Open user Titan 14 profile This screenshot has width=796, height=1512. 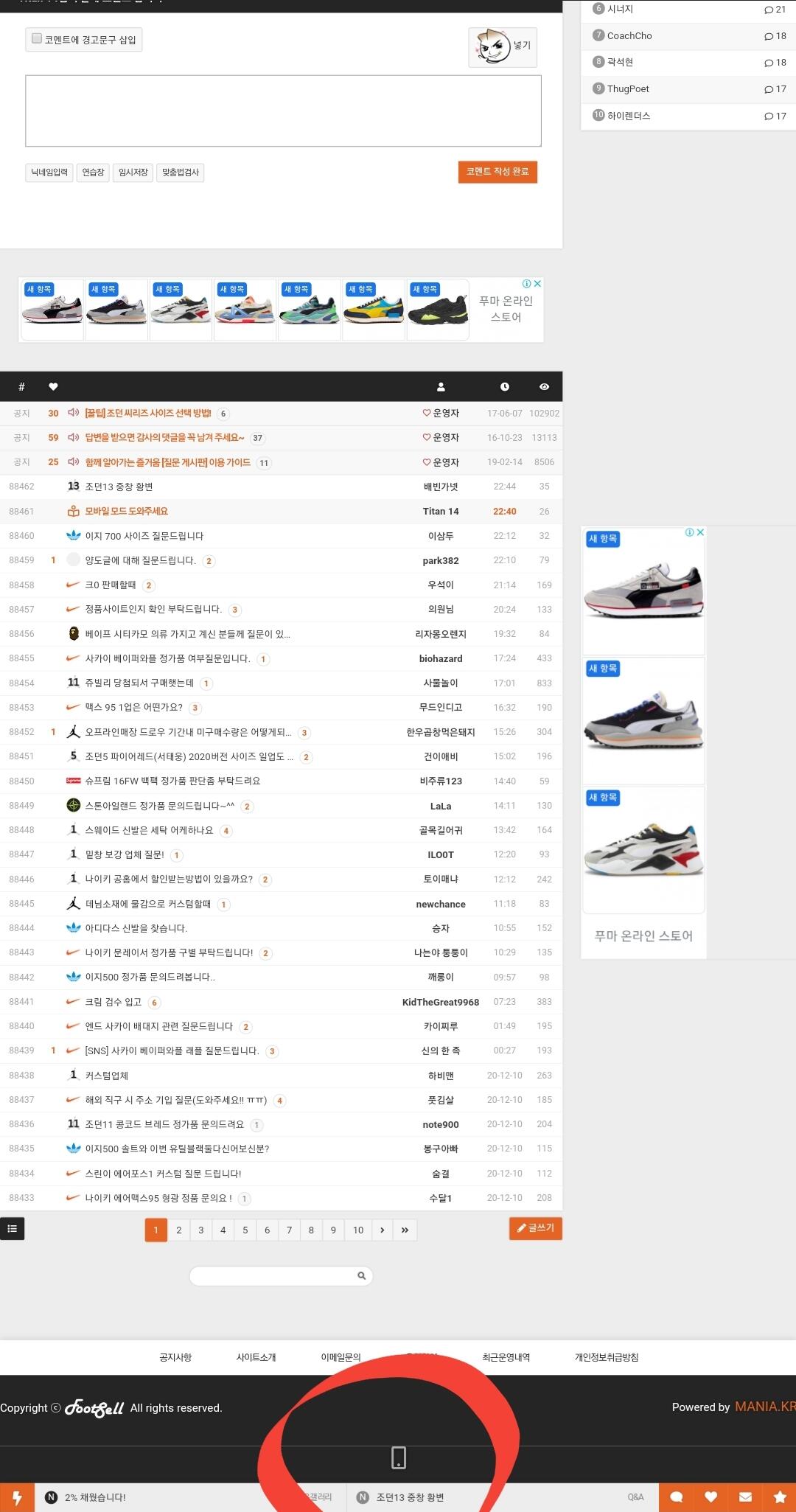pos(441,511)
